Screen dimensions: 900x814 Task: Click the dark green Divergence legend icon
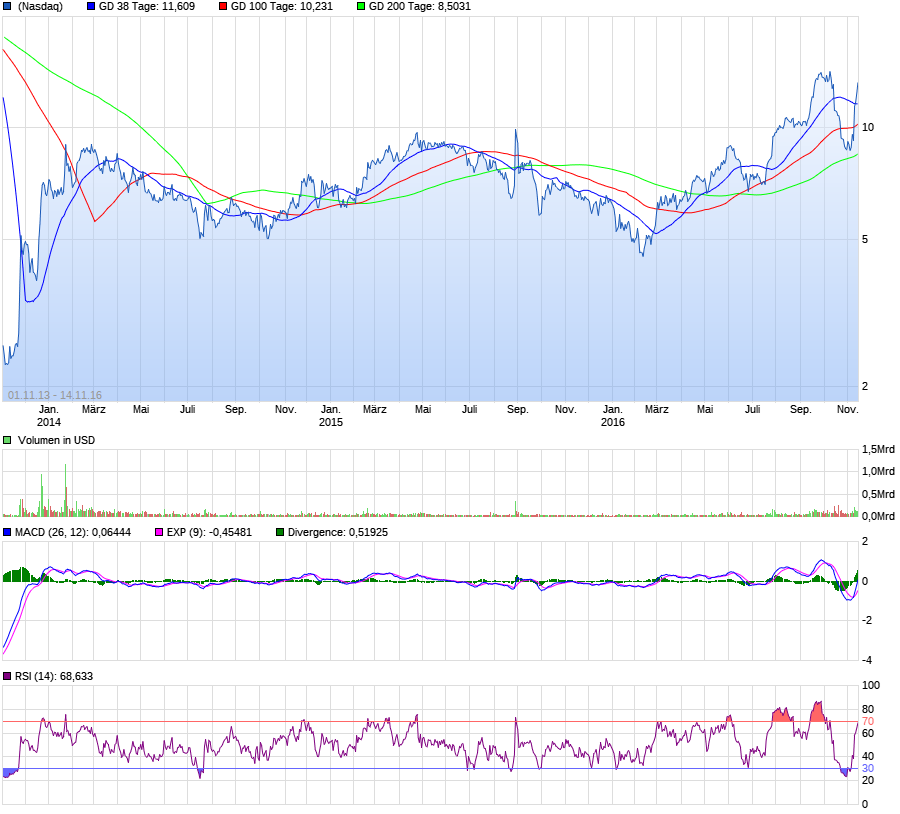pos(280,532)
